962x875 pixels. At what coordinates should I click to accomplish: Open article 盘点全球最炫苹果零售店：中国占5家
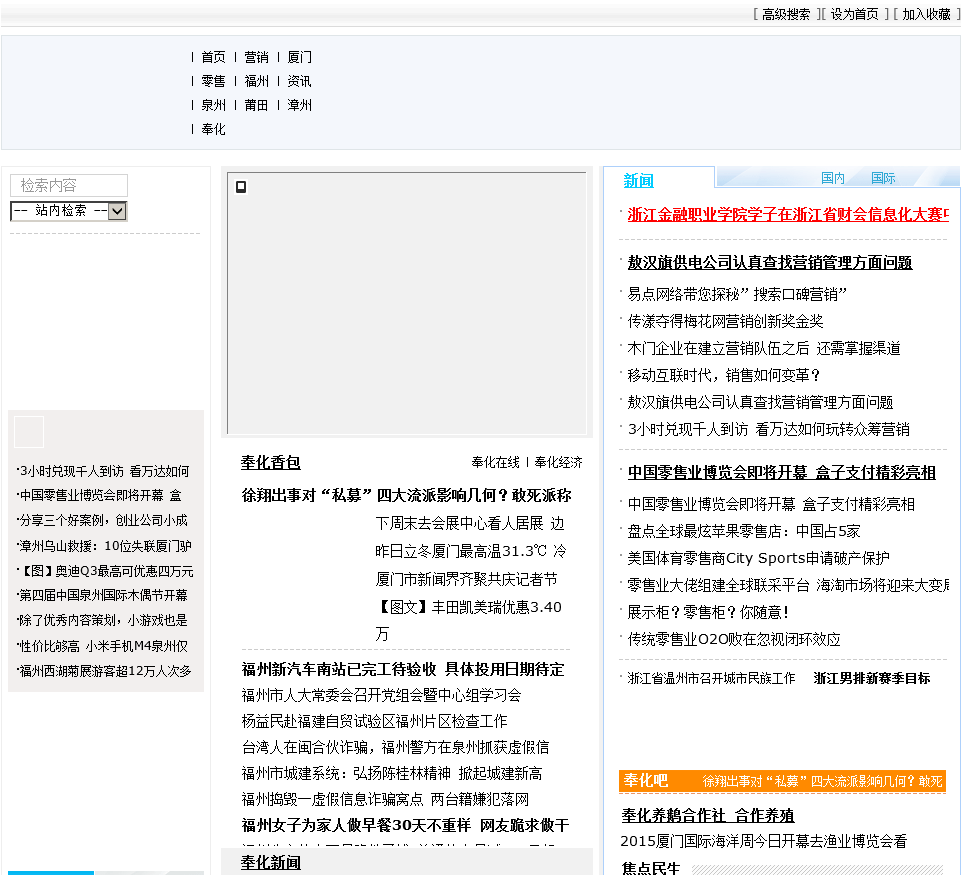click(744, 531)
